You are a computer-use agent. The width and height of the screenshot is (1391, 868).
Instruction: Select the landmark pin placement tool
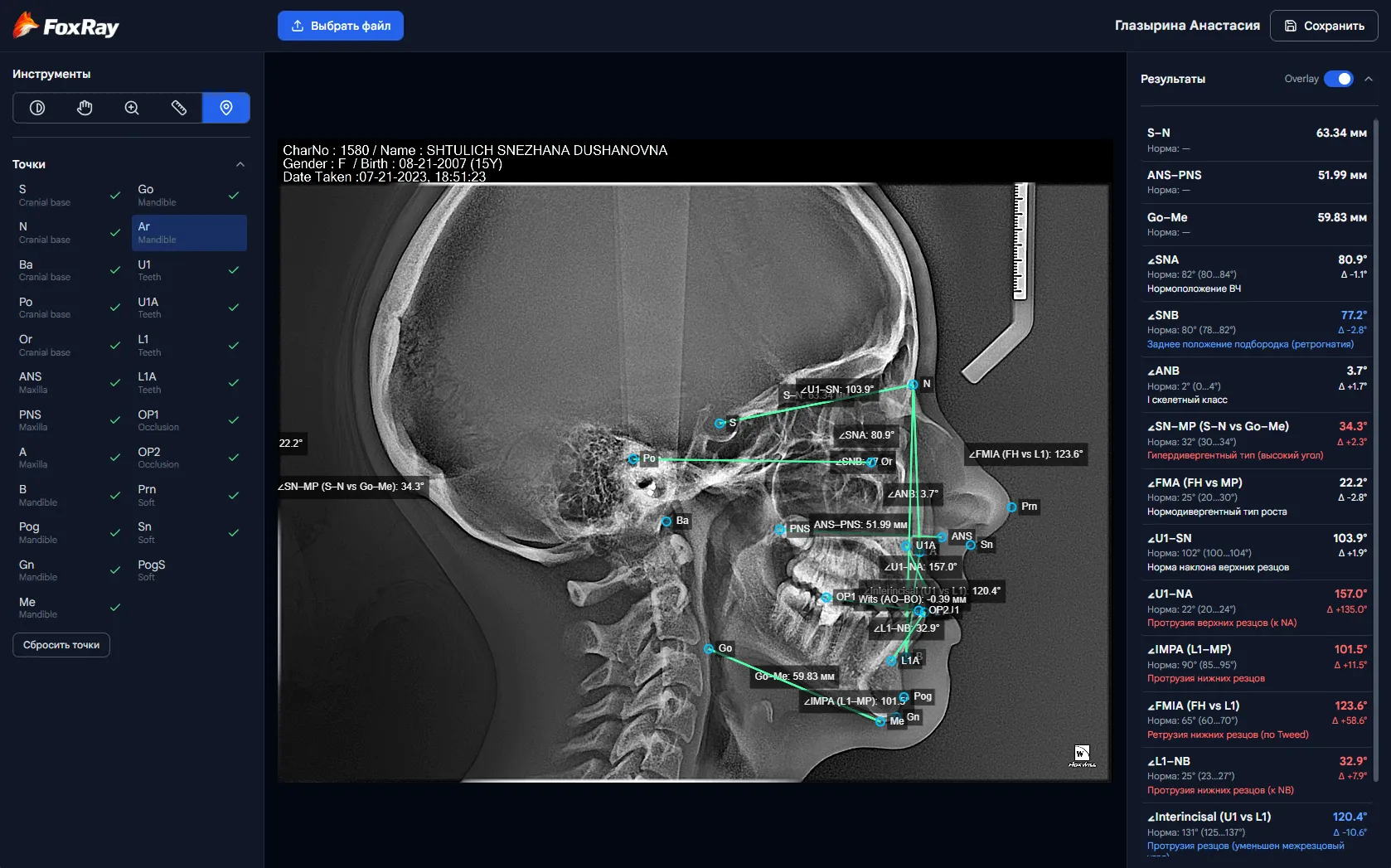(226, 108)
